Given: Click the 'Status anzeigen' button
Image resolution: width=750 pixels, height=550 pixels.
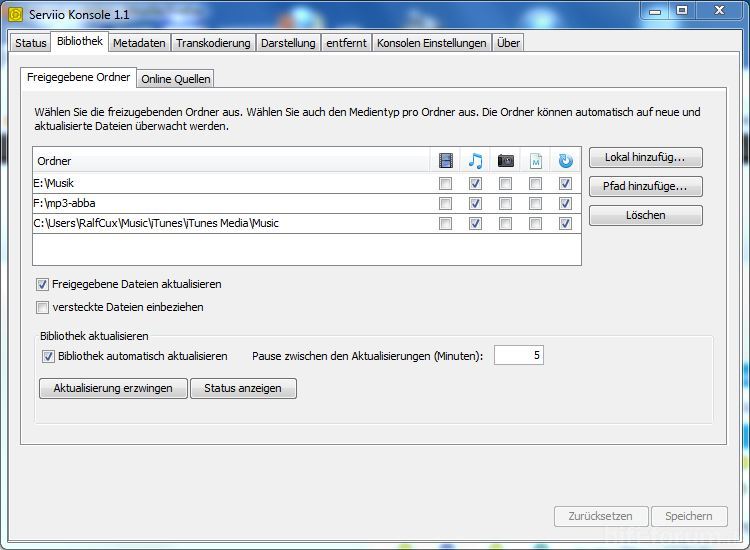Looking at the screenshot, I should click(243, 388).
